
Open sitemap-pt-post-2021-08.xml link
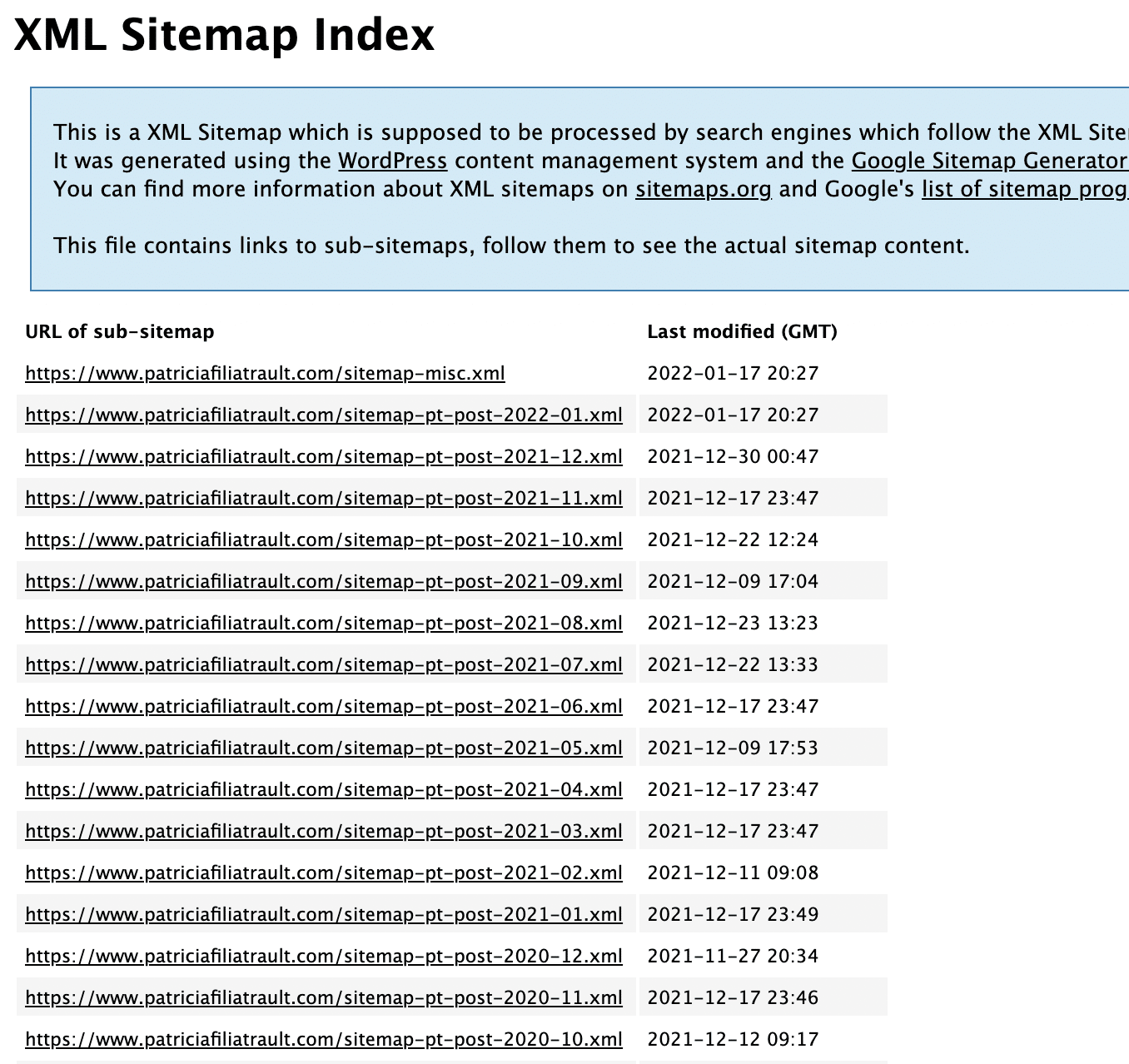click(324, 623)
